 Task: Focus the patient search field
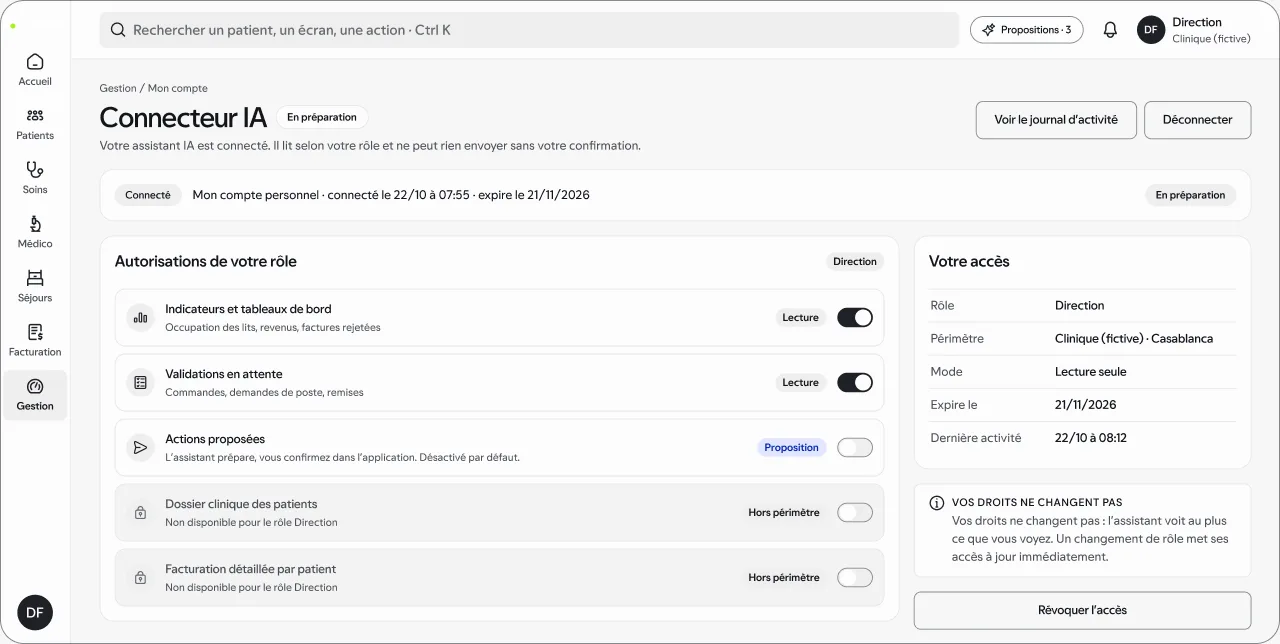pos(529,30)
